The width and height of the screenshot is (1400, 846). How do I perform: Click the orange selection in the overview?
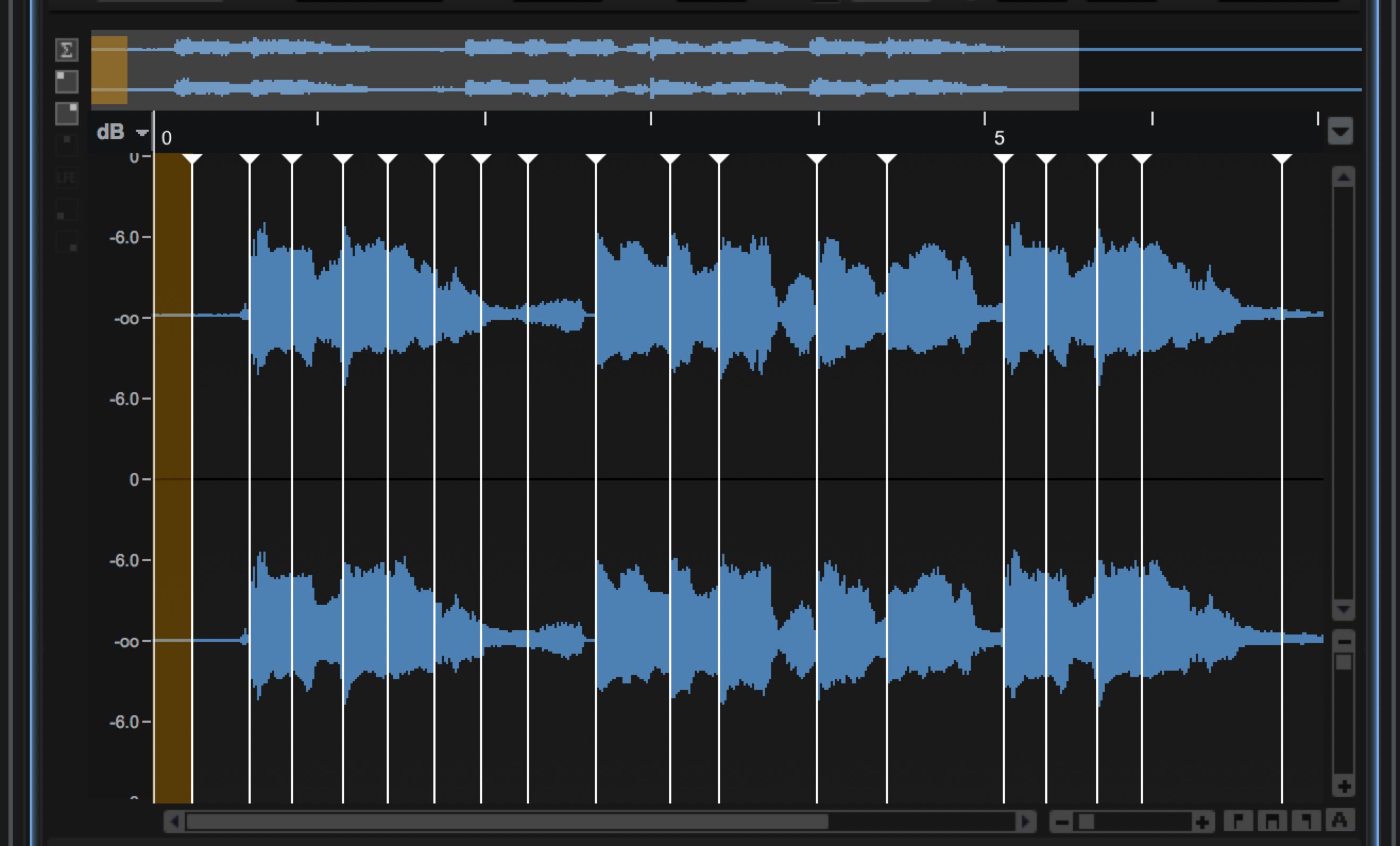click(x=109, y=70)
